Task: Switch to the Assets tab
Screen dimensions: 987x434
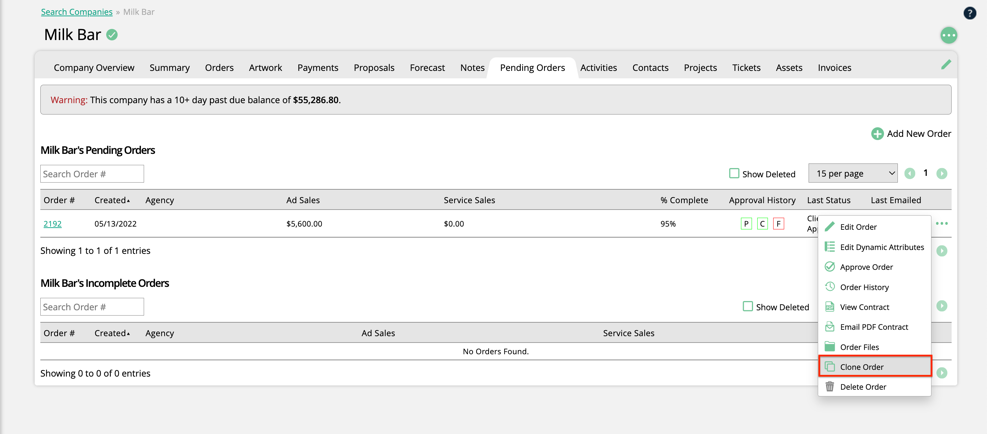Action: [789, 67]
